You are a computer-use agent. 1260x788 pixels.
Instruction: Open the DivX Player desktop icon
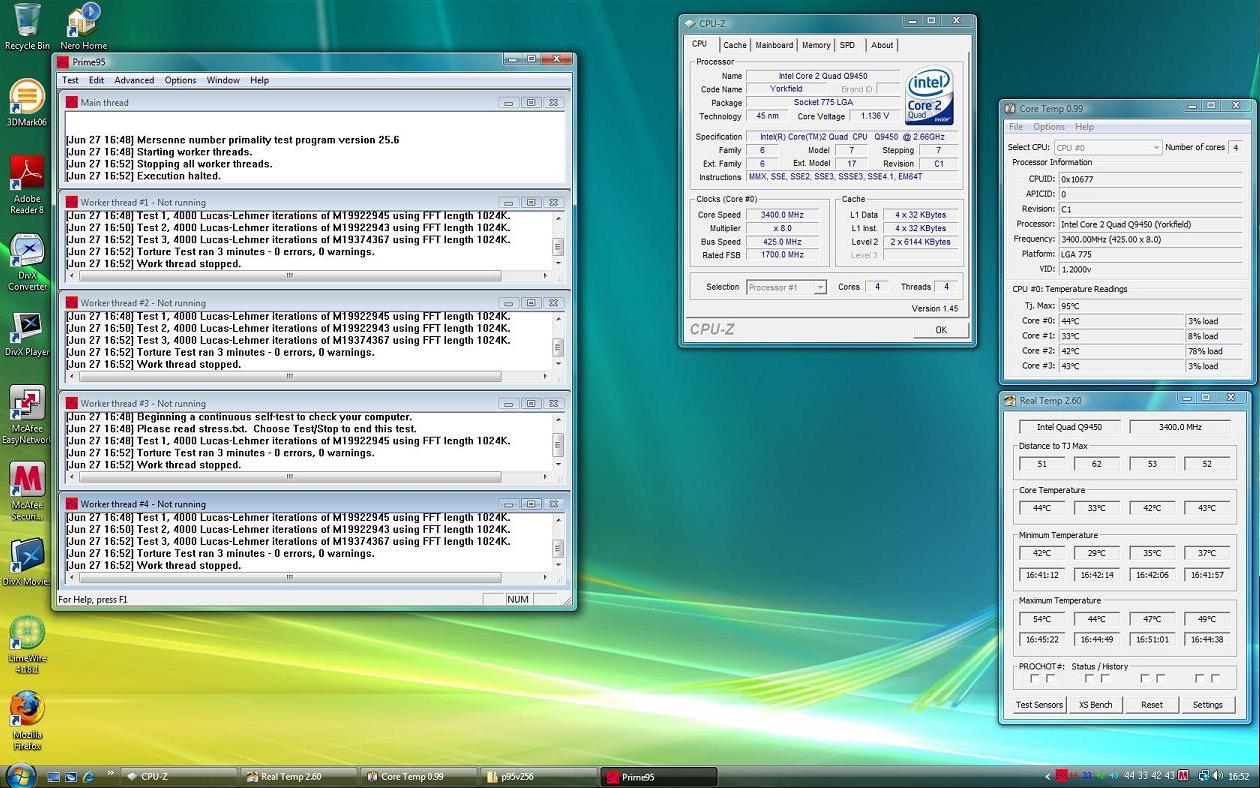[x=27, y=334]
